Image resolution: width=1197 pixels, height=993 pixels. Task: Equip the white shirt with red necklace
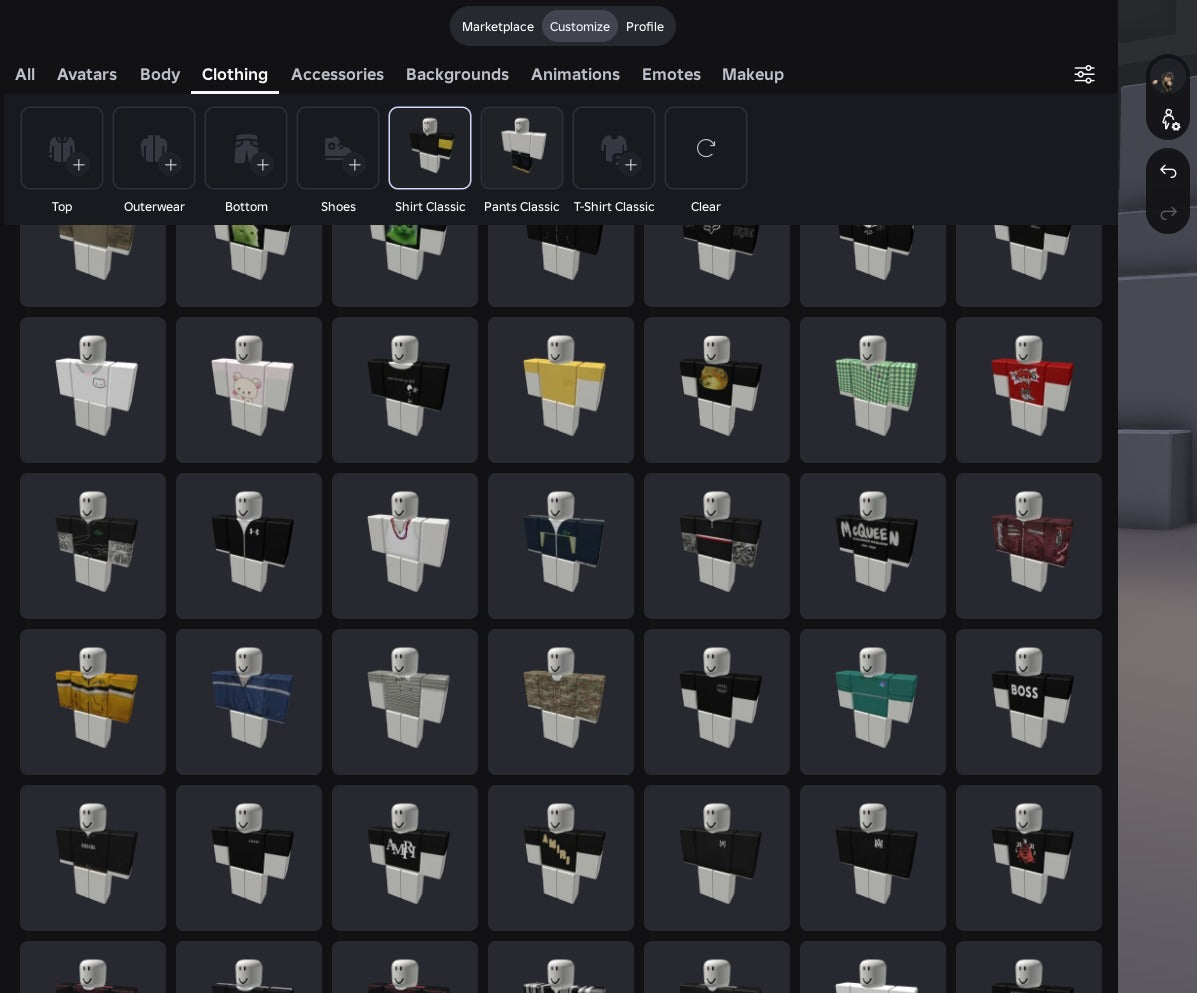point(405,546)
